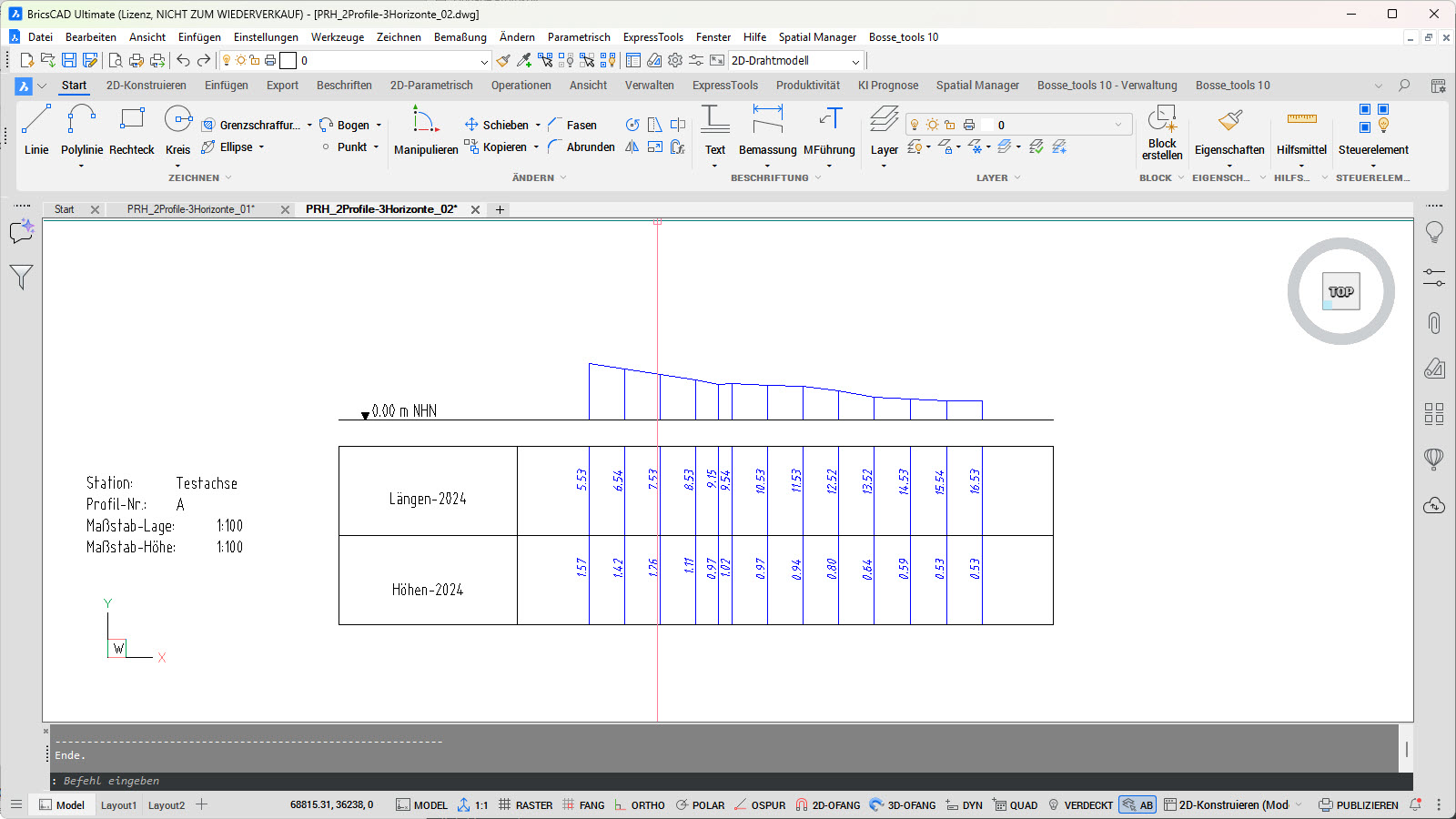Select the Polylinie tool
The image size is (1456, 819).
[x=81, y=129]
